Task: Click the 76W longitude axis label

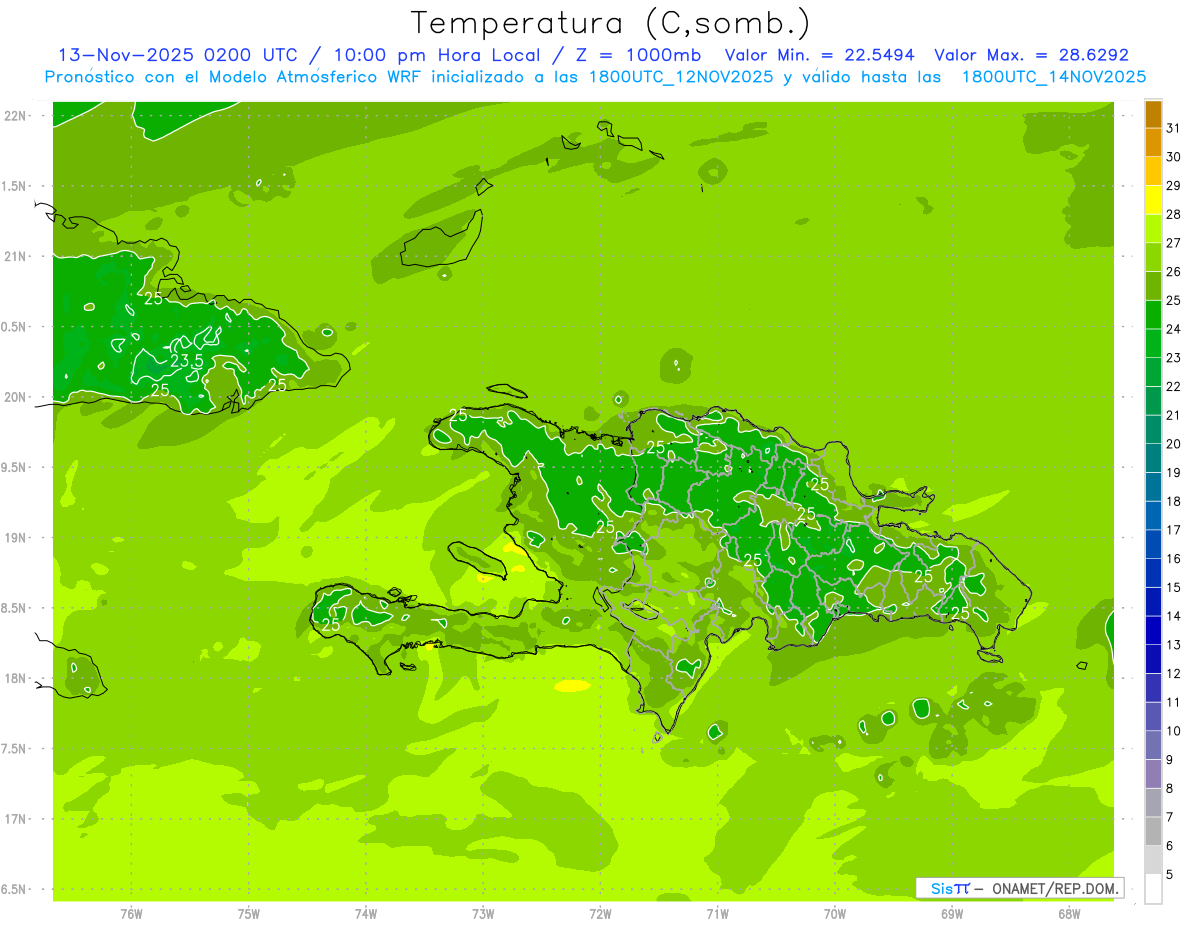Action: click(131, 913)
